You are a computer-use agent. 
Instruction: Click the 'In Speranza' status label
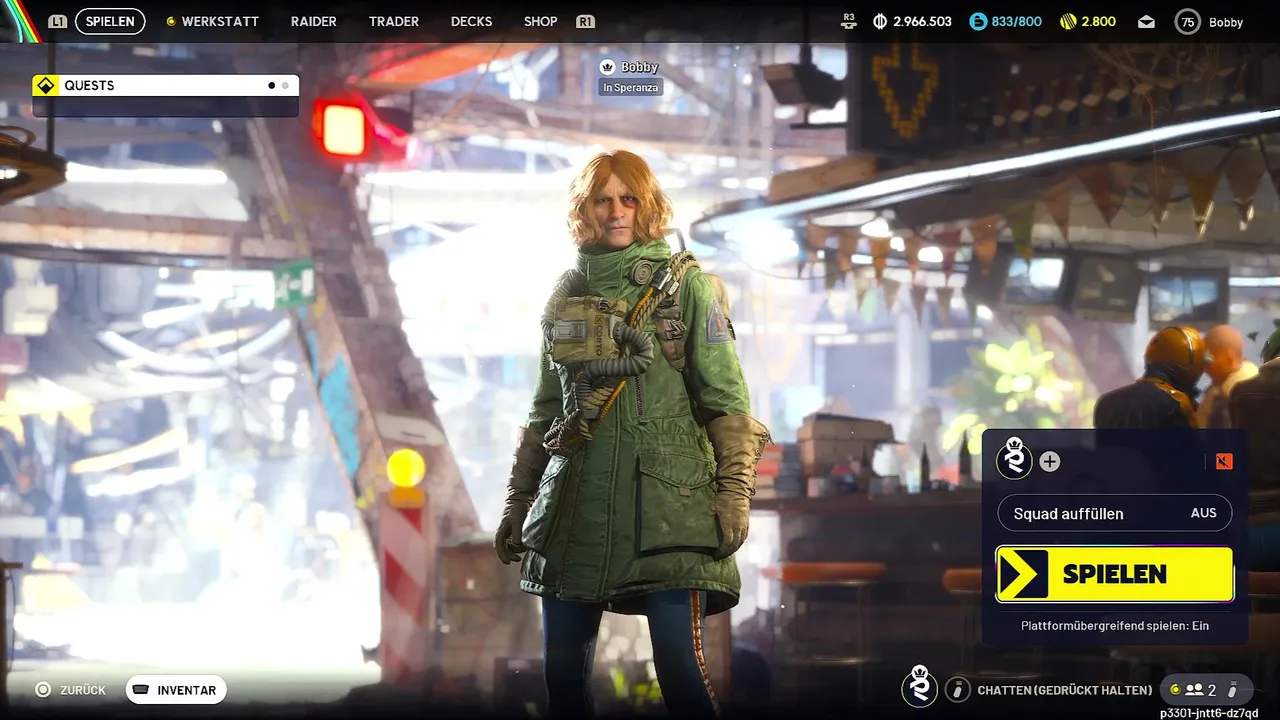tap(631, 88)
